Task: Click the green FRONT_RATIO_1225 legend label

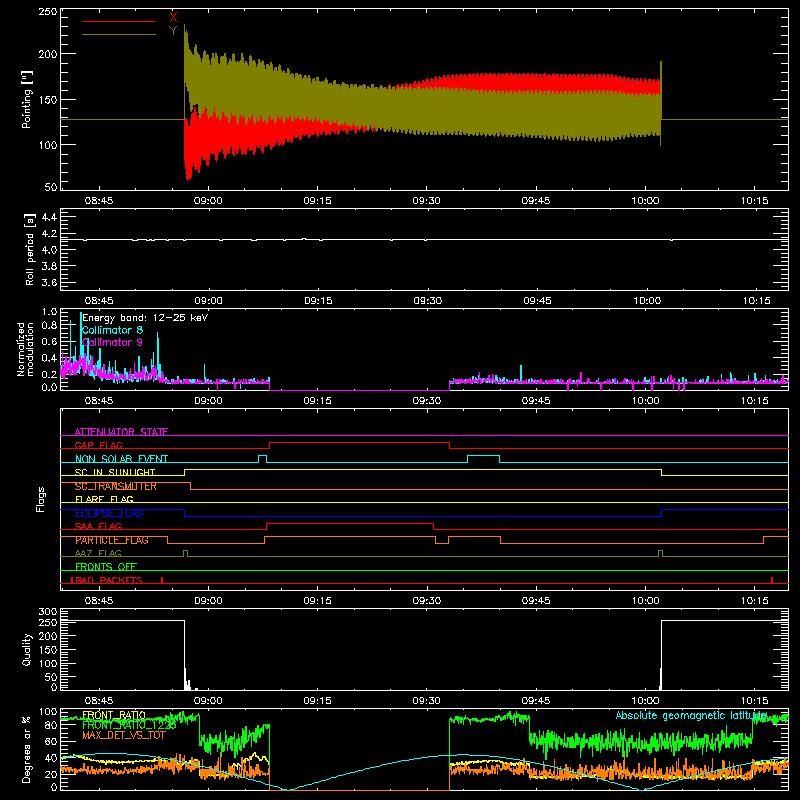Action: (x=129, y=725)
